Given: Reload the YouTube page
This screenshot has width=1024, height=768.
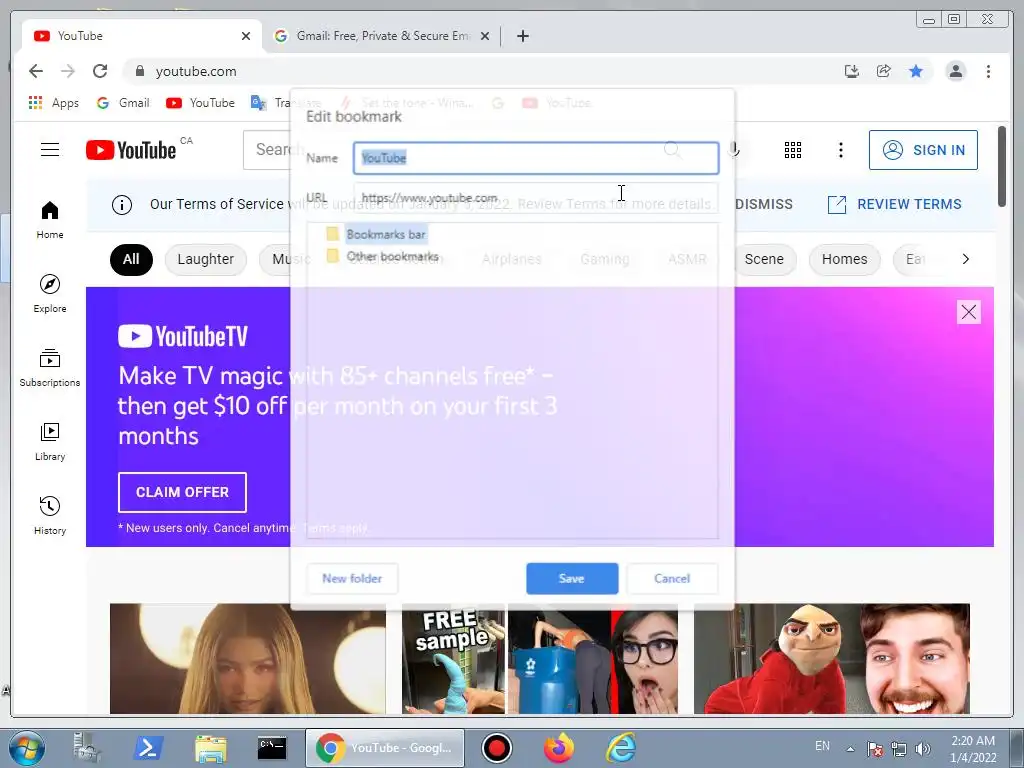Looking at the screenshot, I should [100, 71].
